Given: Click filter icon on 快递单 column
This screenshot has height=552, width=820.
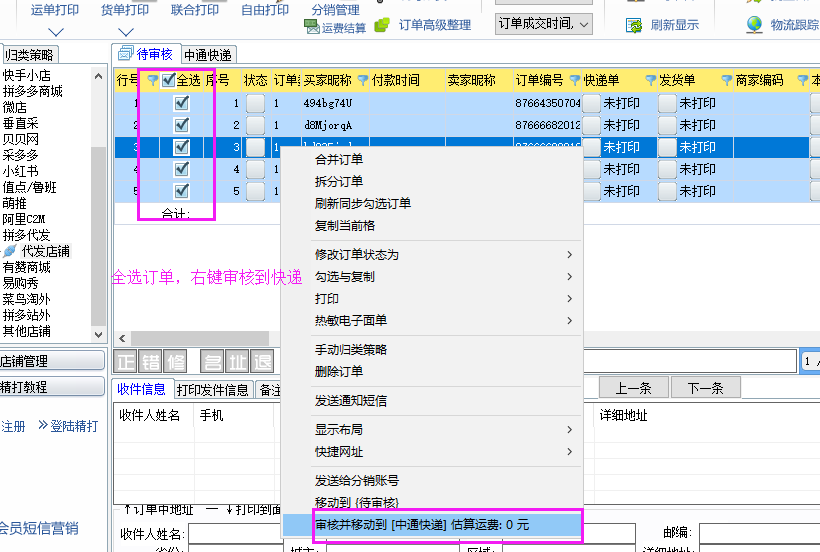Looking at the screenshot, I should click(651, 80).
